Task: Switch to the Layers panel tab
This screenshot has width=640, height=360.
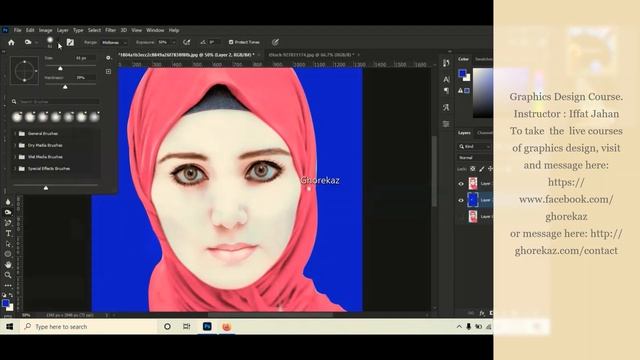Action: pyautogui.click(x=464, y=133)
